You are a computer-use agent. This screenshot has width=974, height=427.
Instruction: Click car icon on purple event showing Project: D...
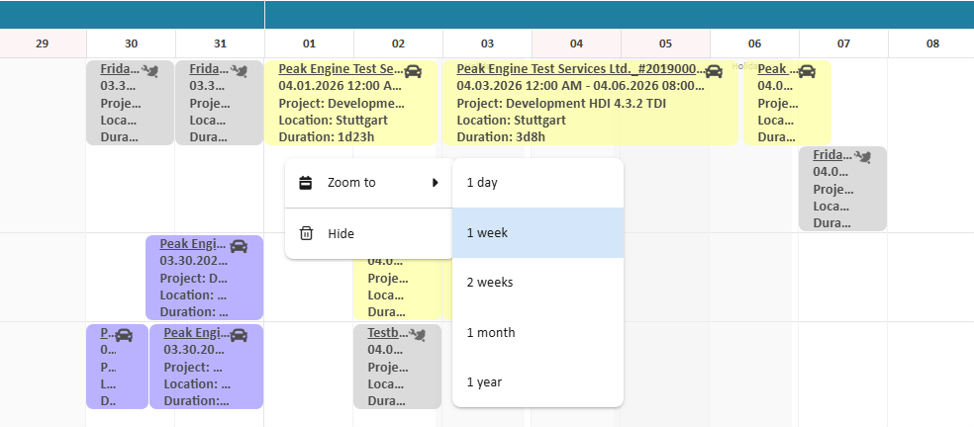click(x=239, y=246)
